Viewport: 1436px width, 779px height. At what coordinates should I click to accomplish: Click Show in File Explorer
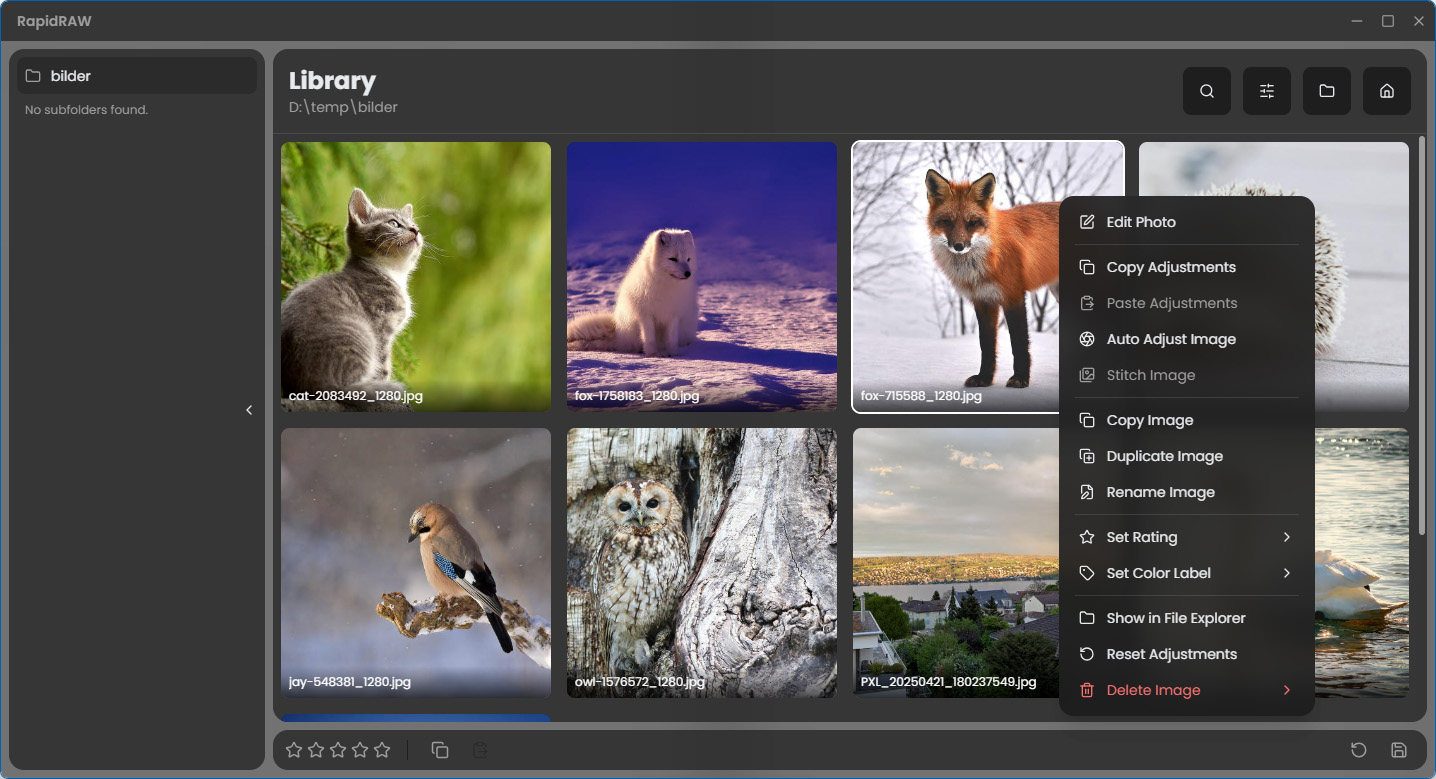click(1175, 618)
